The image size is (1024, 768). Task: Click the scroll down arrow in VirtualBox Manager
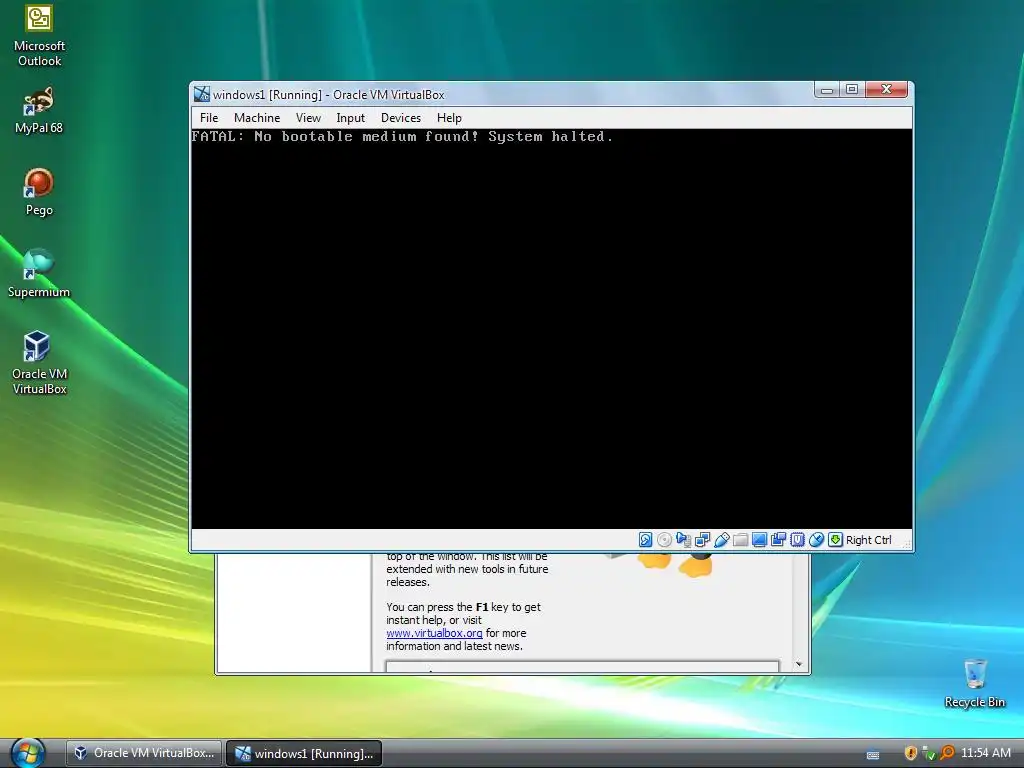tap(799, 664)
